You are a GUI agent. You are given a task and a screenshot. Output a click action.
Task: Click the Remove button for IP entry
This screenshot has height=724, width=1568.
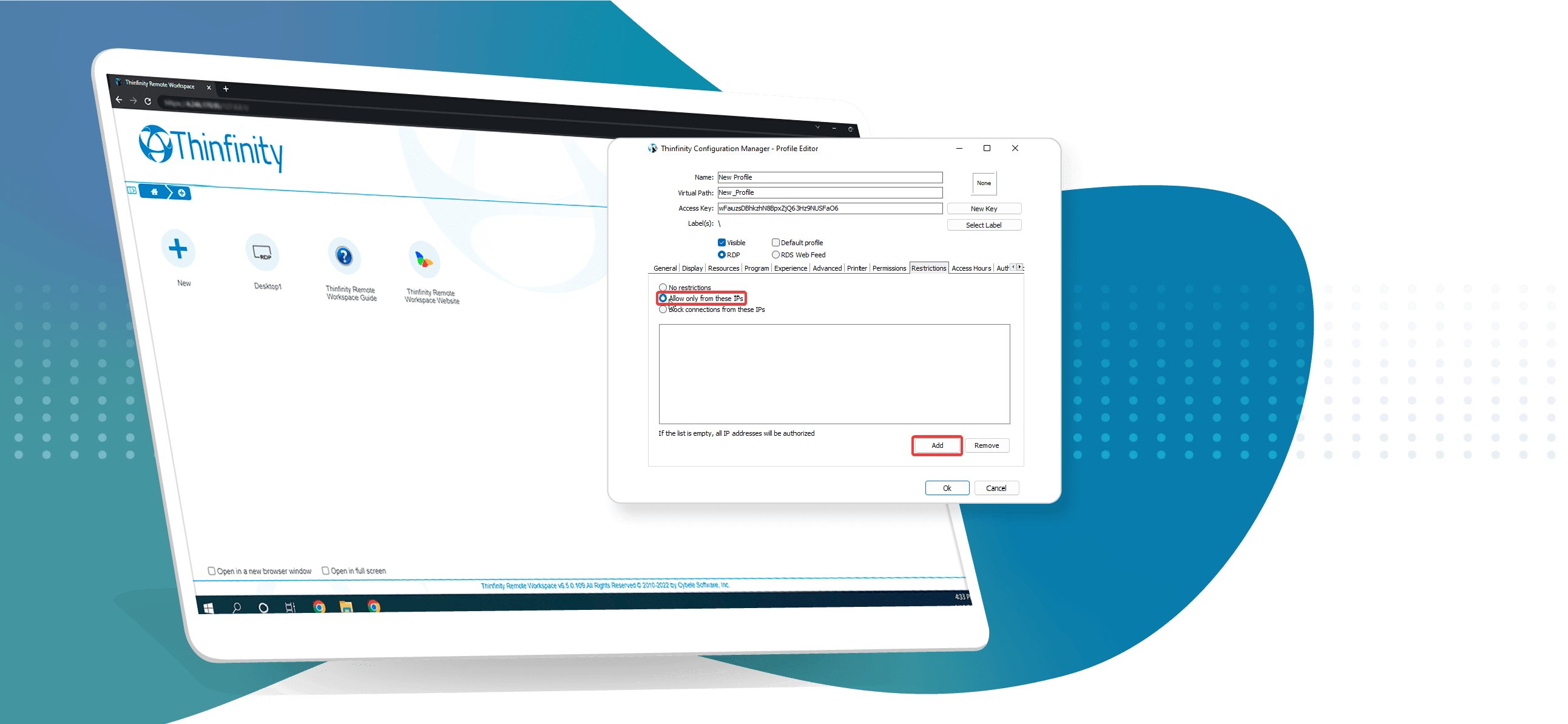990,445
